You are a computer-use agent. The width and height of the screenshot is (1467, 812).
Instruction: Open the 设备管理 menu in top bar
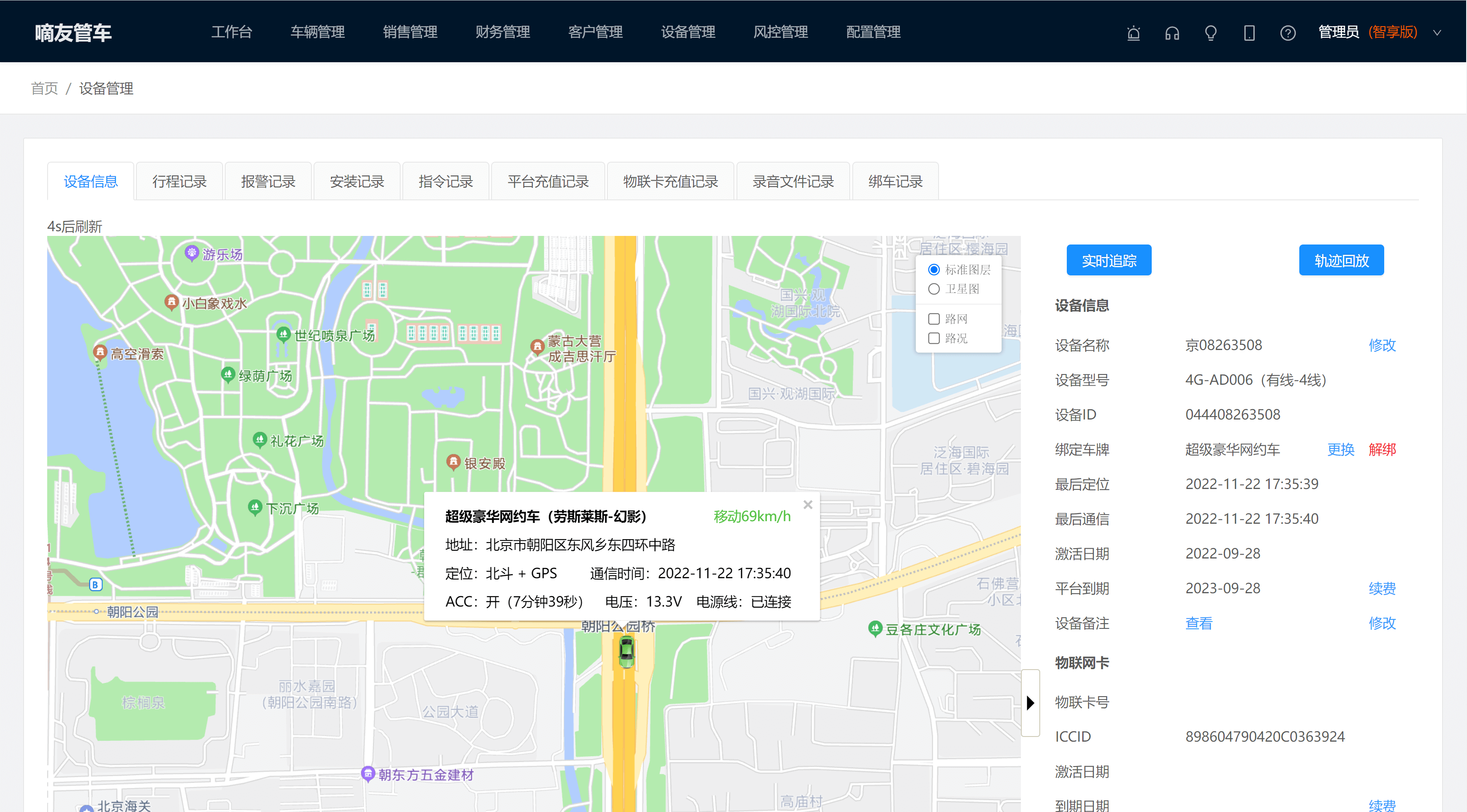click(x=688, y=32)
